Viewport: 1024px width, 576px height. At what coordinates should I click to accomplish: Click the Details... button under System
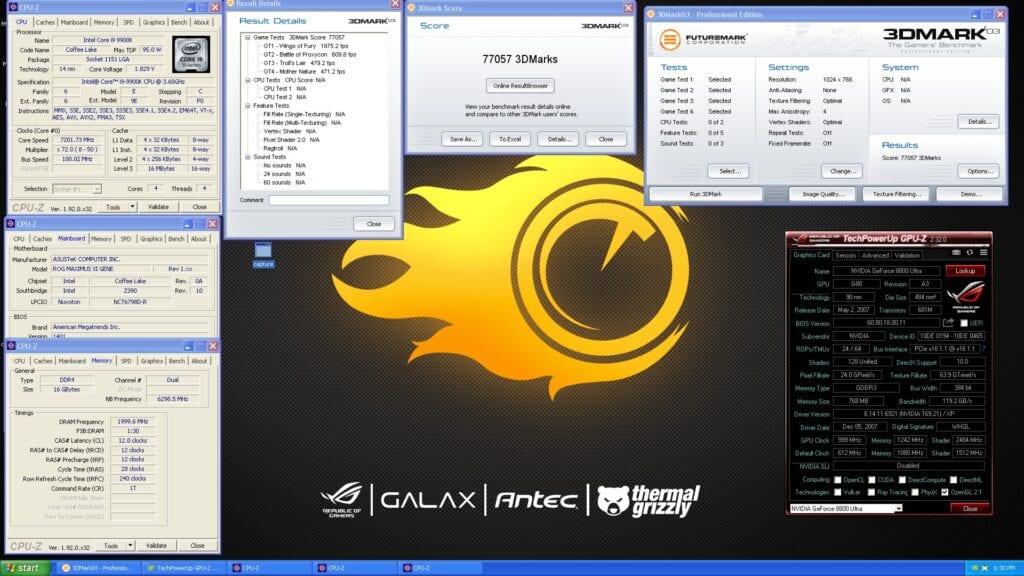[979, 121]
